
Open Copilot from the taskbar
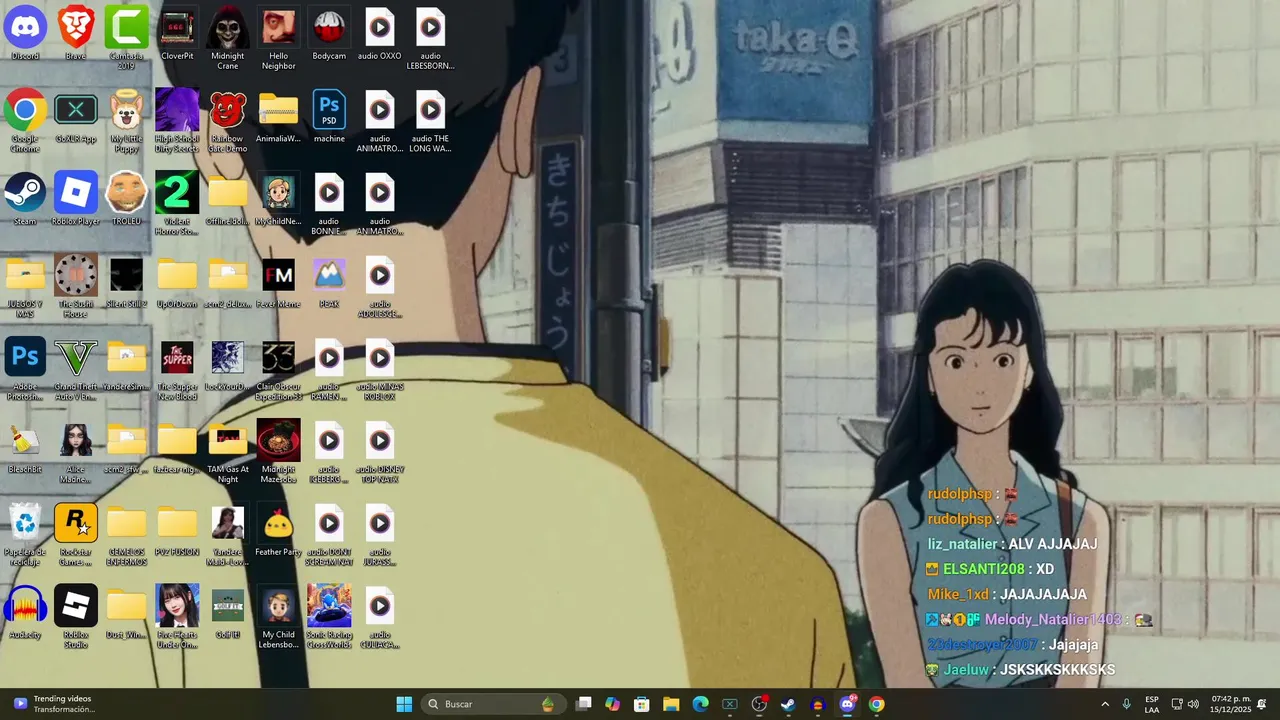(613, 704)
